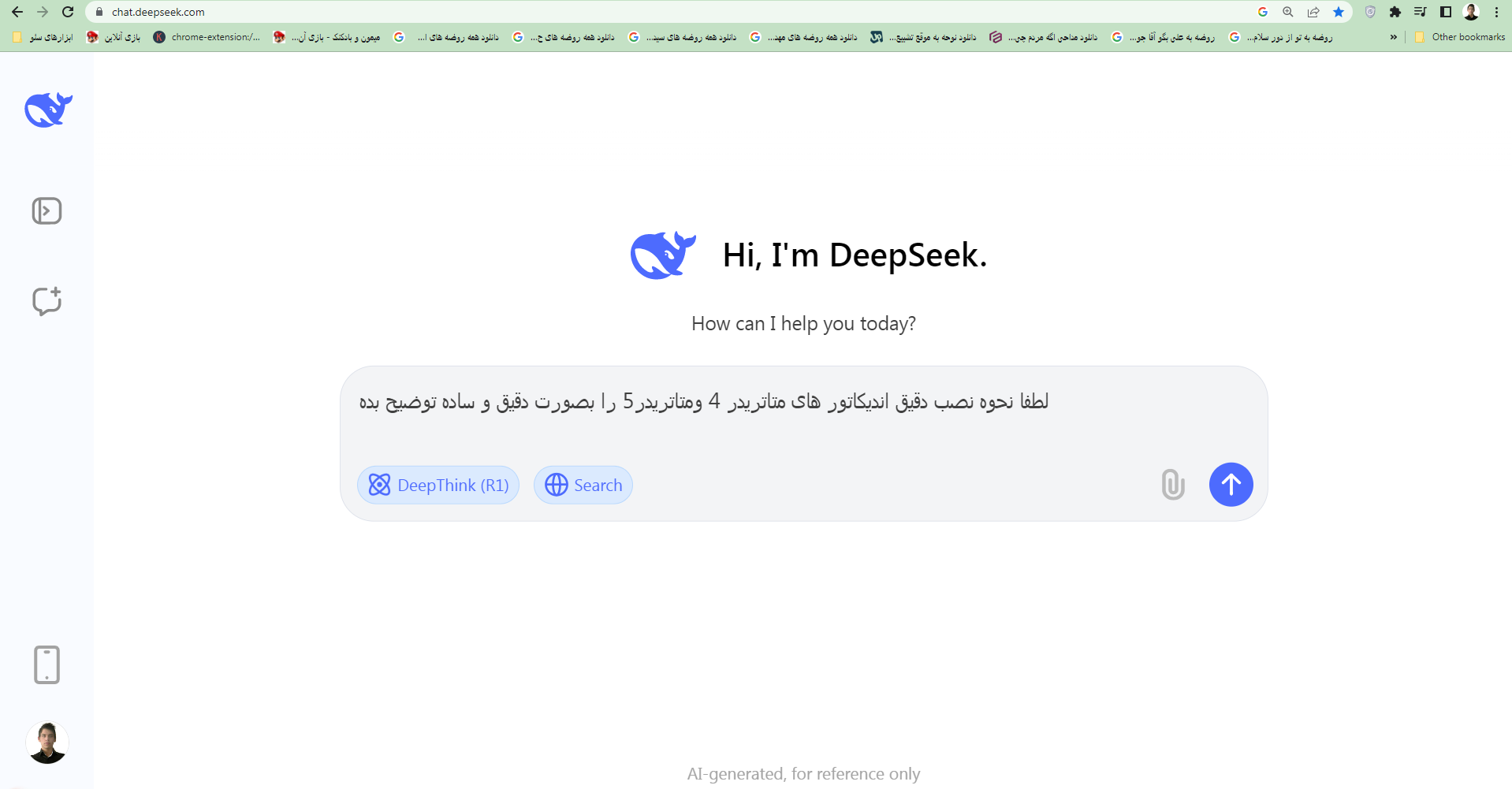Share this page via share icon

[1313, 12]
